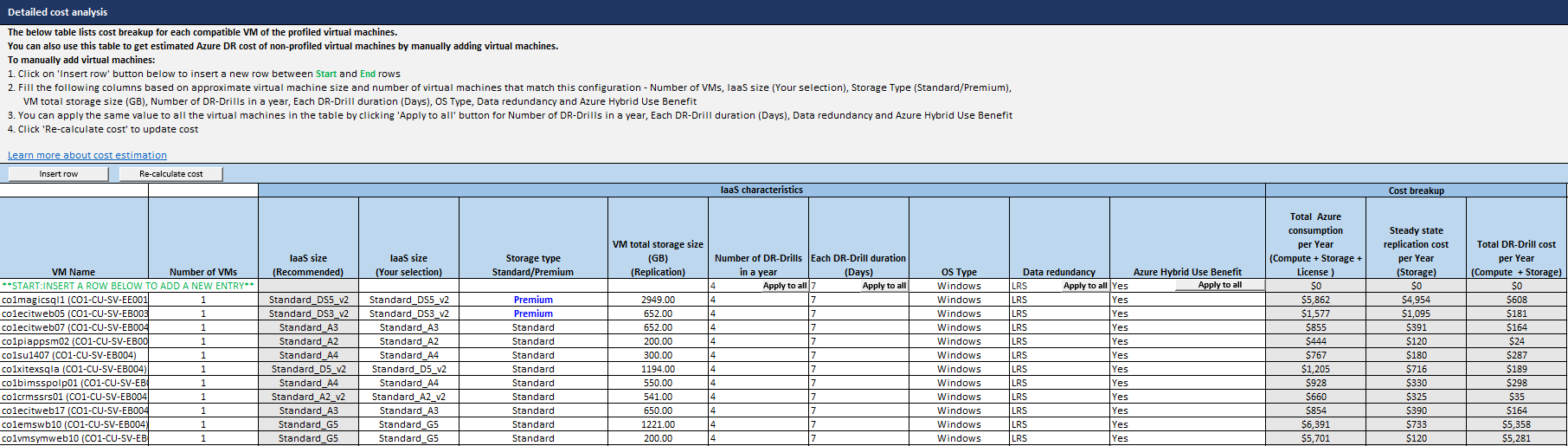Select the 1194.00 storage size cell
1568x446 pixels.
pos(658,369)
